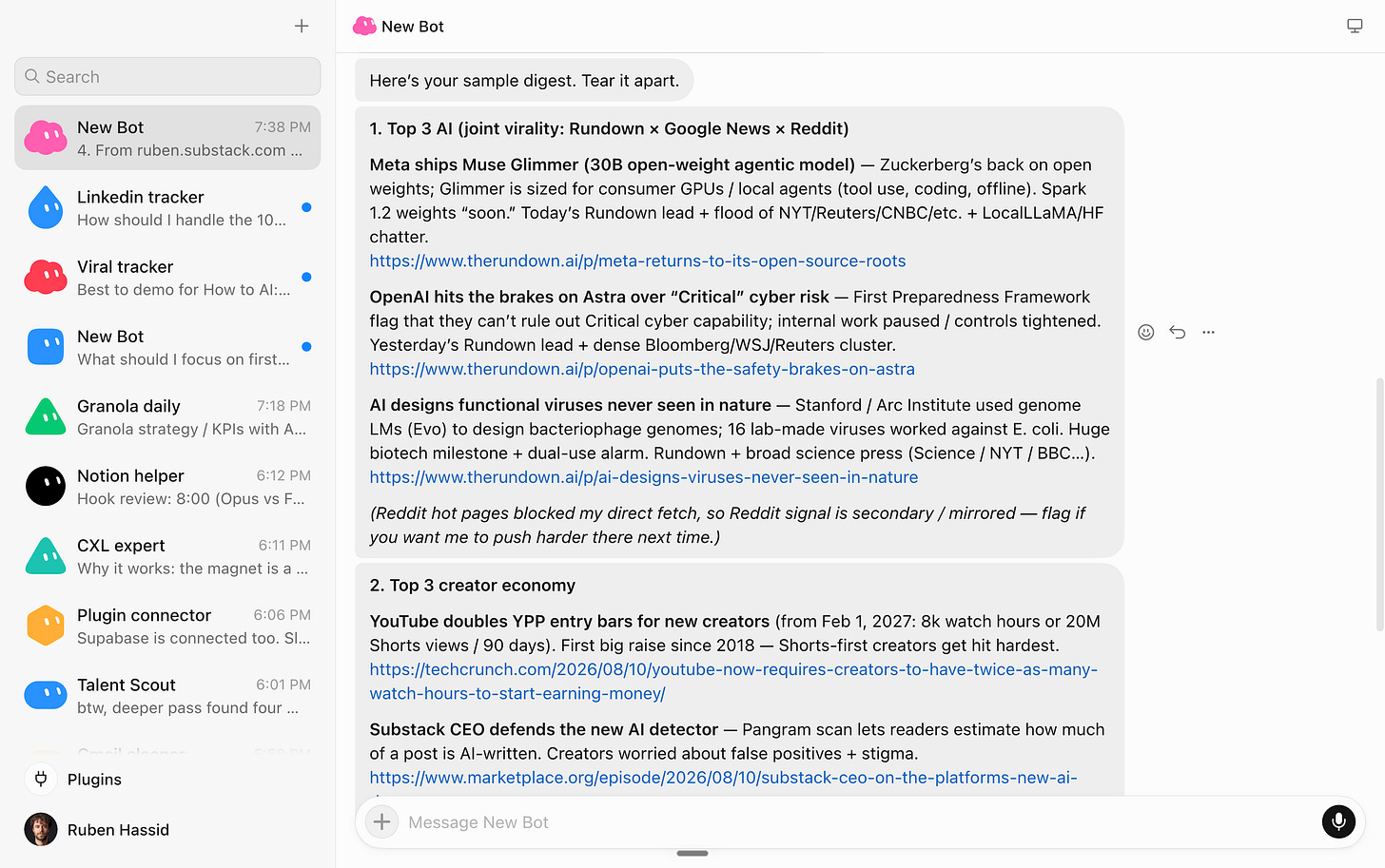This screenshot has height=868, width=1385.
Task: Focus the Search field in sidebar
Action: [x=167, y=76]
